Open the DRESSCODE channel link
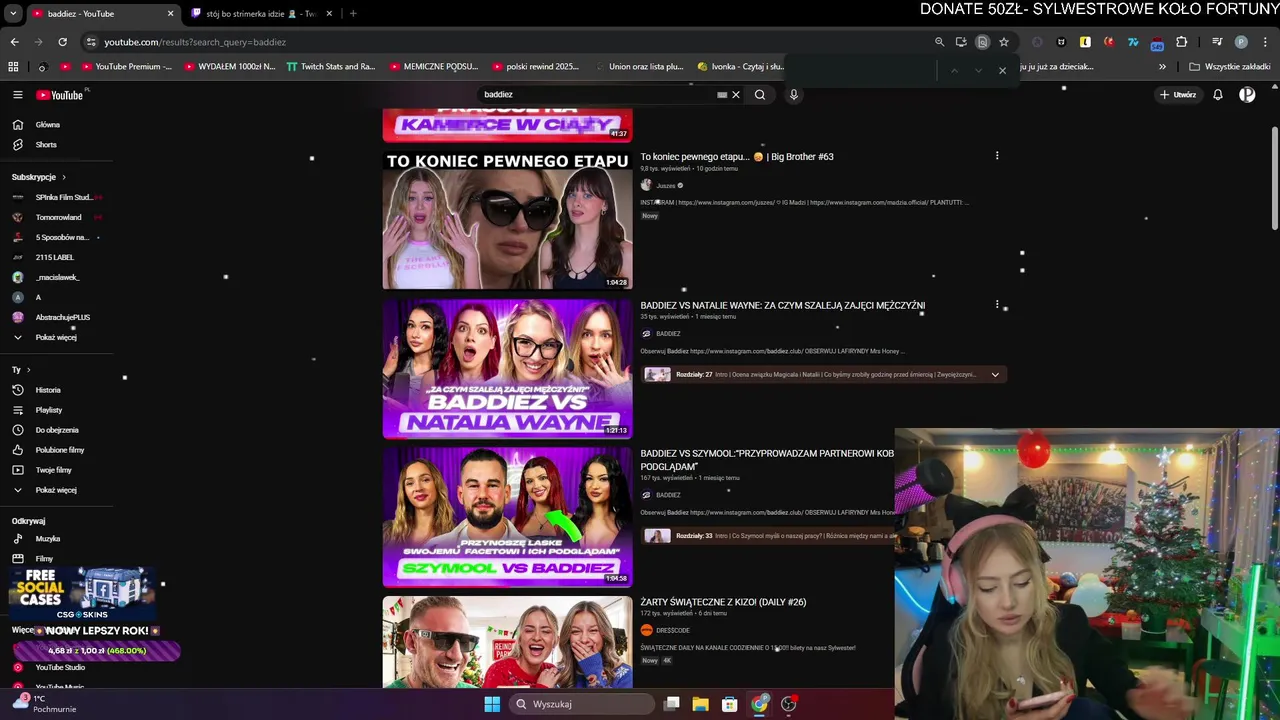The height and width of the screenshot is (720, 1280). [x=672, y=630]
